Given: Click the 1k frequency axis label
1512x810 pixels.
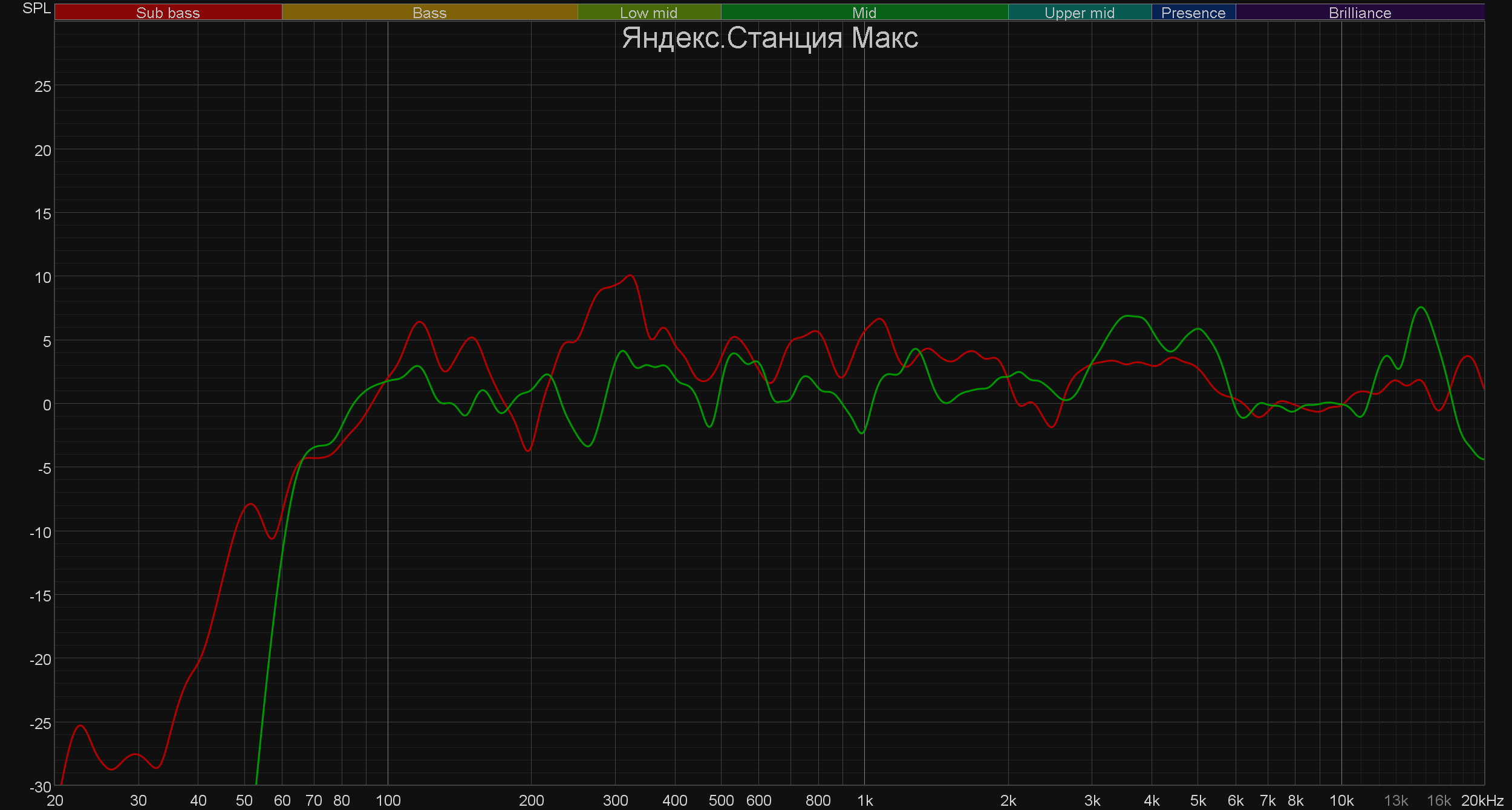Looking at the screenshot, I should pyautogui.click(x=864, y=800).
